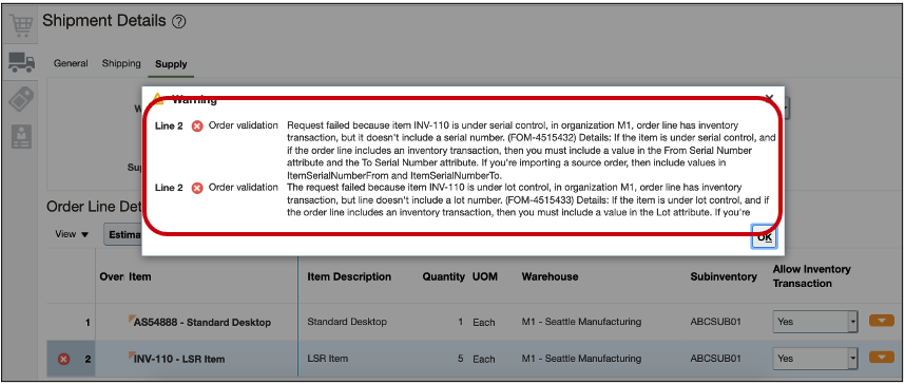
Task: Click red error icon on row 2
Action: pyautogui.click(x=64, y=359)
